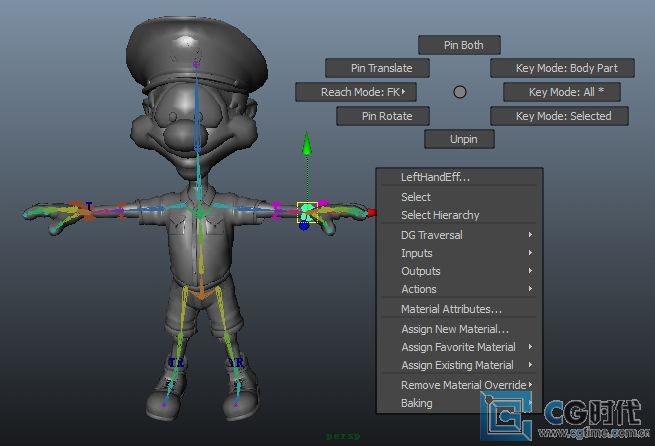Viewport: 655px width, 446px height.
Task: Choose Assign New Material...
Action: (x=460, y=329)
